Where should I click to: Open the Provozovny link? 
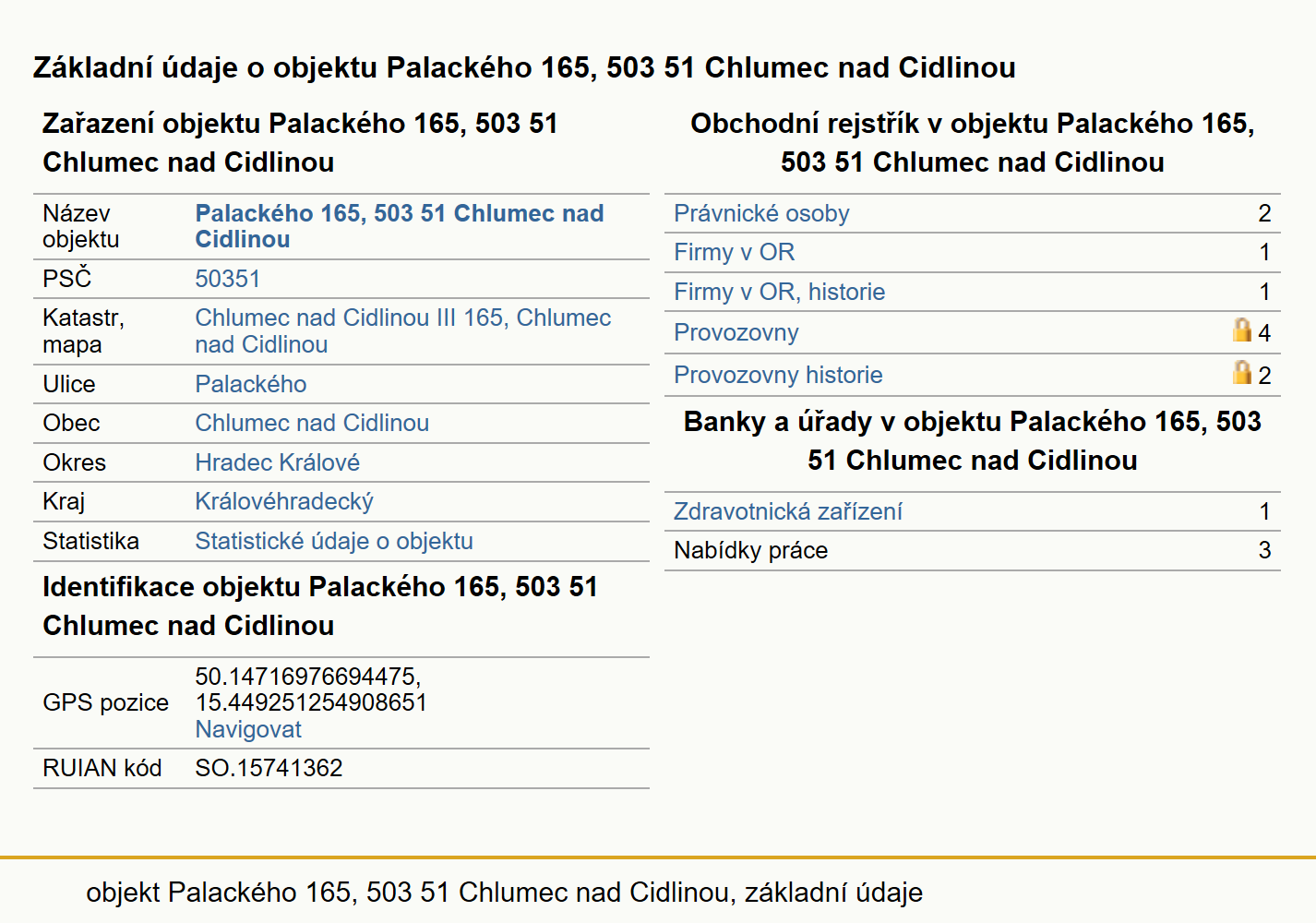click(x=736, y=332)
